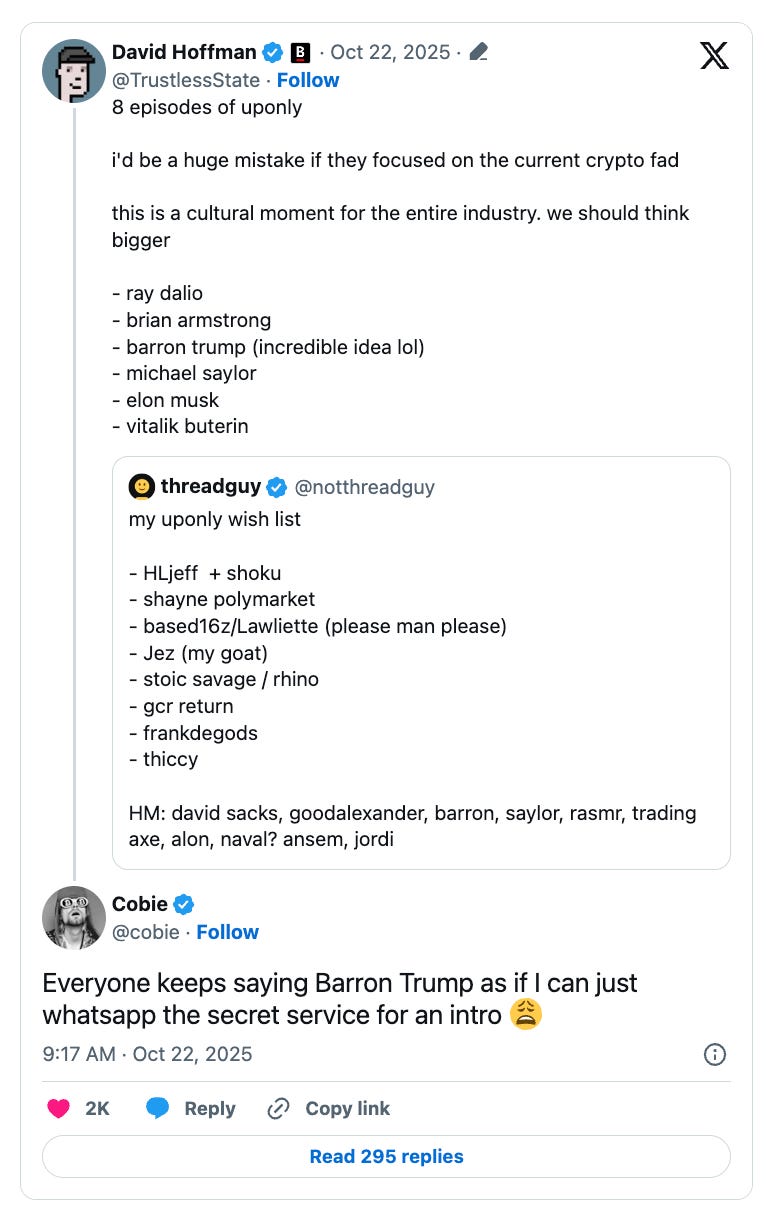772x1220 pixels.
Task: Open David Hoffman's profile avatar
Action: click(74, 71)
